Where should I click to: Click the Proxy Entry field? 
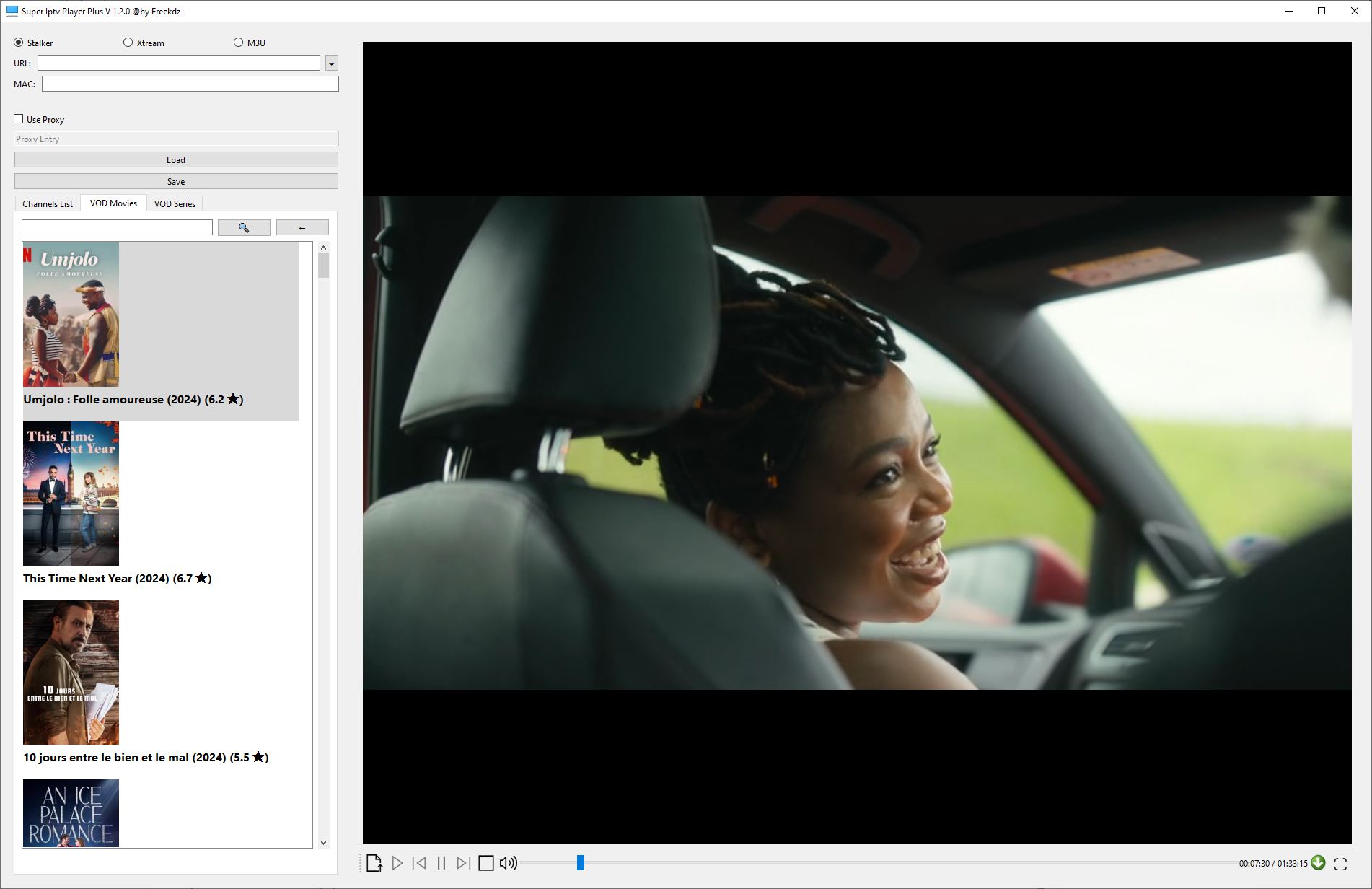[x=176, y=139]
